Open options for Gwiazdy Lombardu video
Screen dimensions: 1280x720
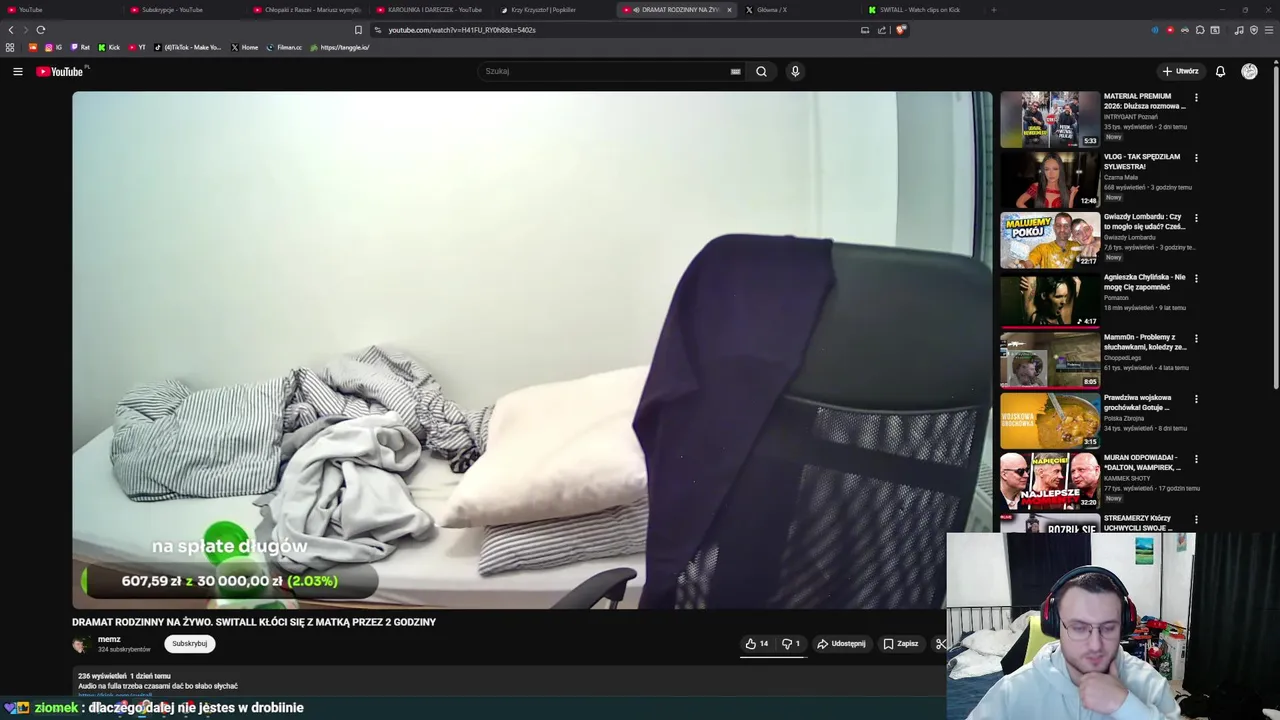1196,218
